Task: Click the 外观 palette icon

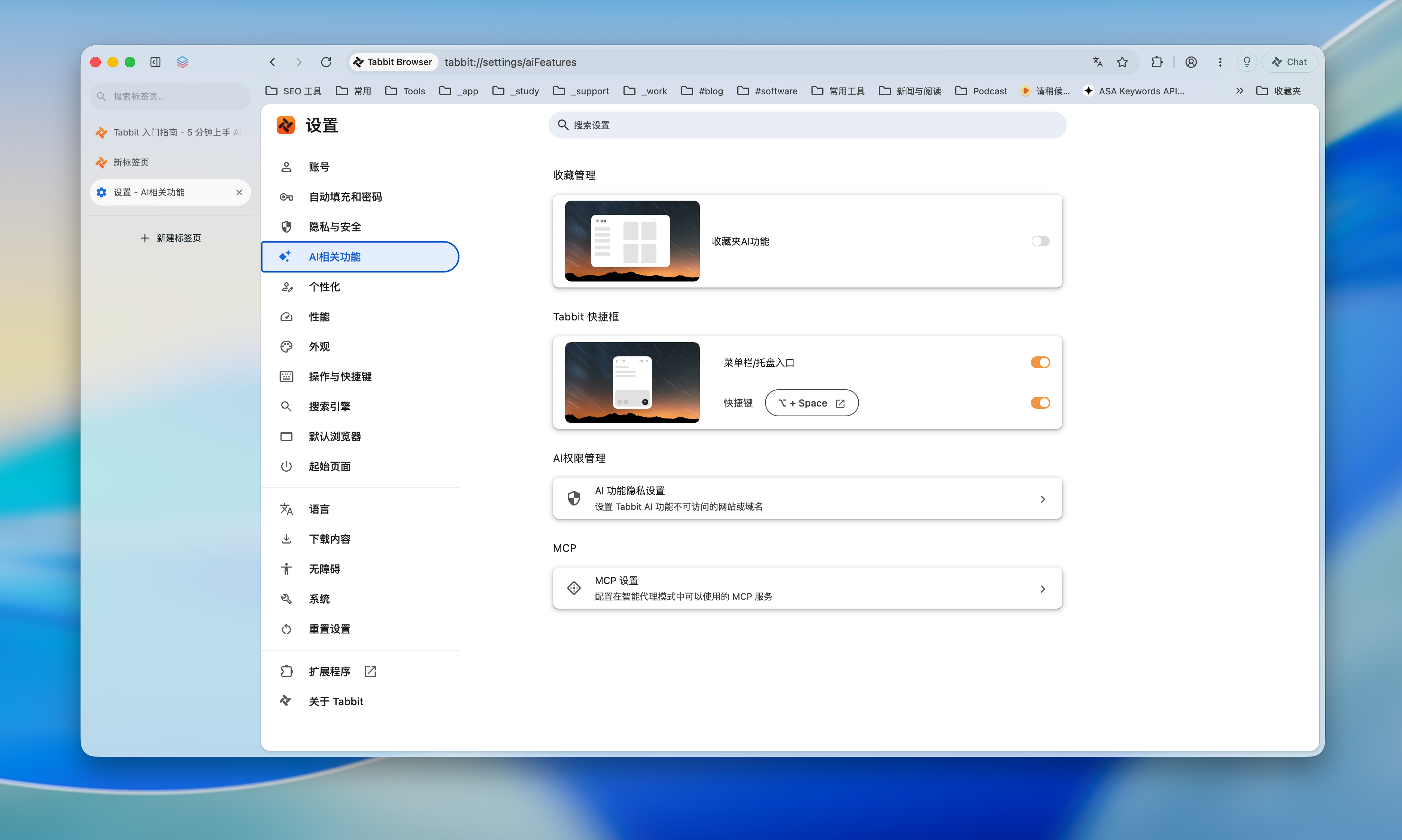Action: 286,346
